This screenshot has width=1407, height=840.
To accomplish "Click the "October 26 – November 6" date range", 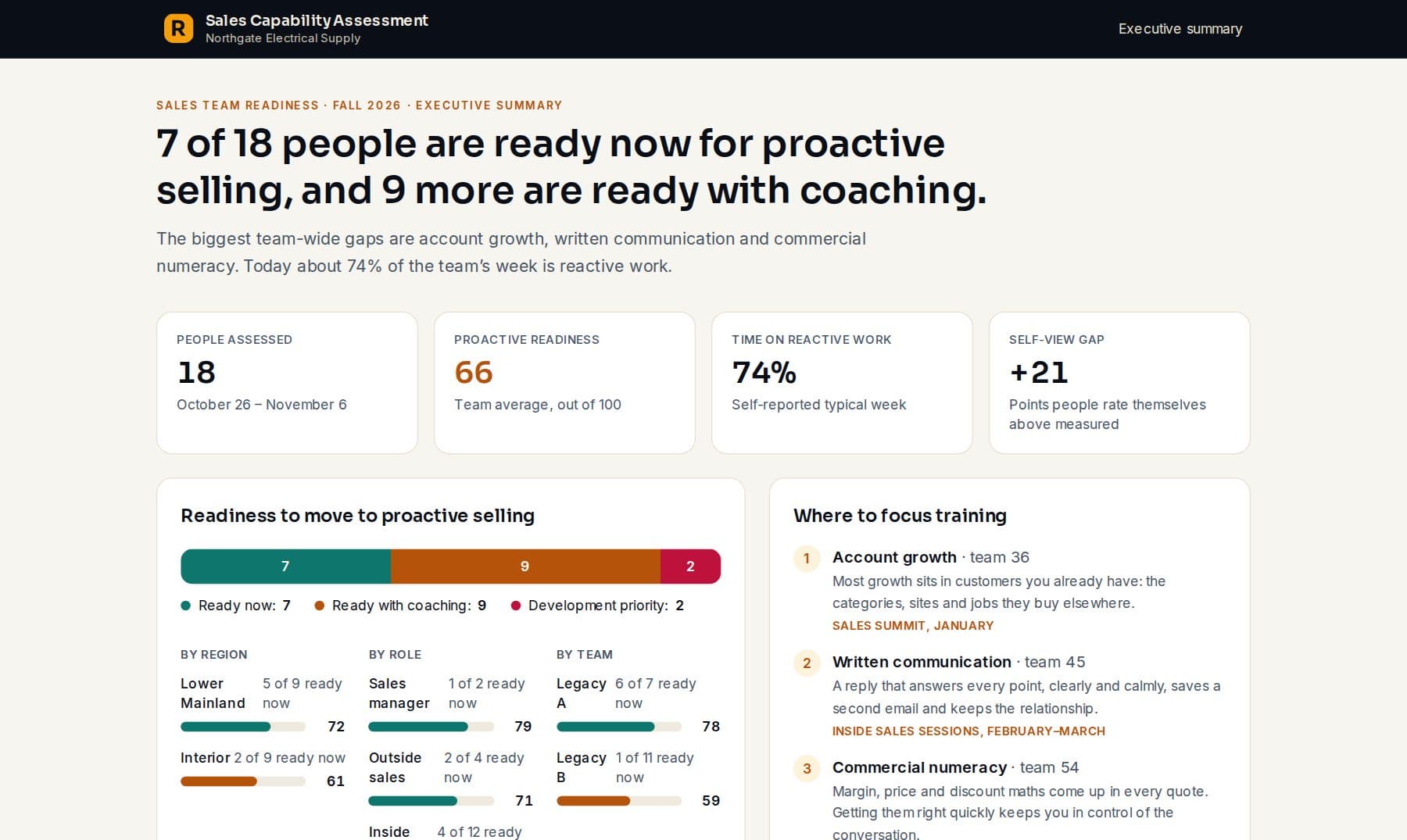I will click(262, 405).
